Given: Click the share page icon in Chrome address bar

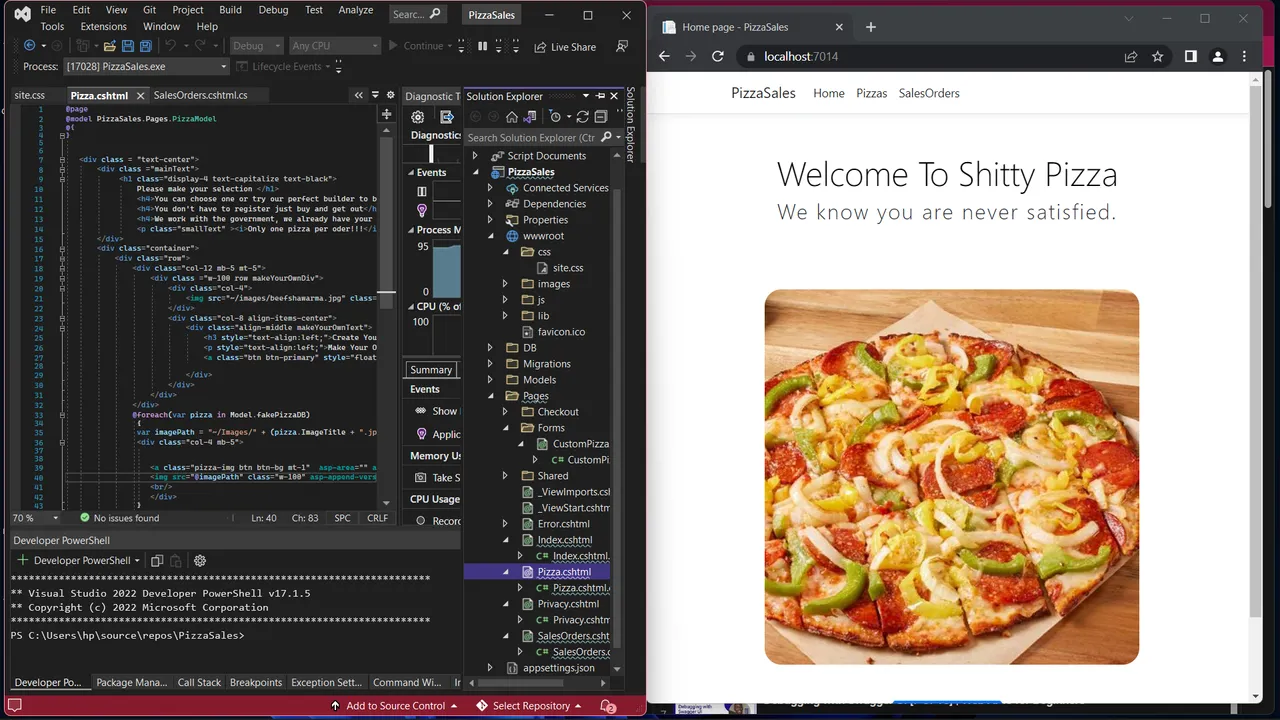Looking at the screenshot, I should pos(1131,57).
